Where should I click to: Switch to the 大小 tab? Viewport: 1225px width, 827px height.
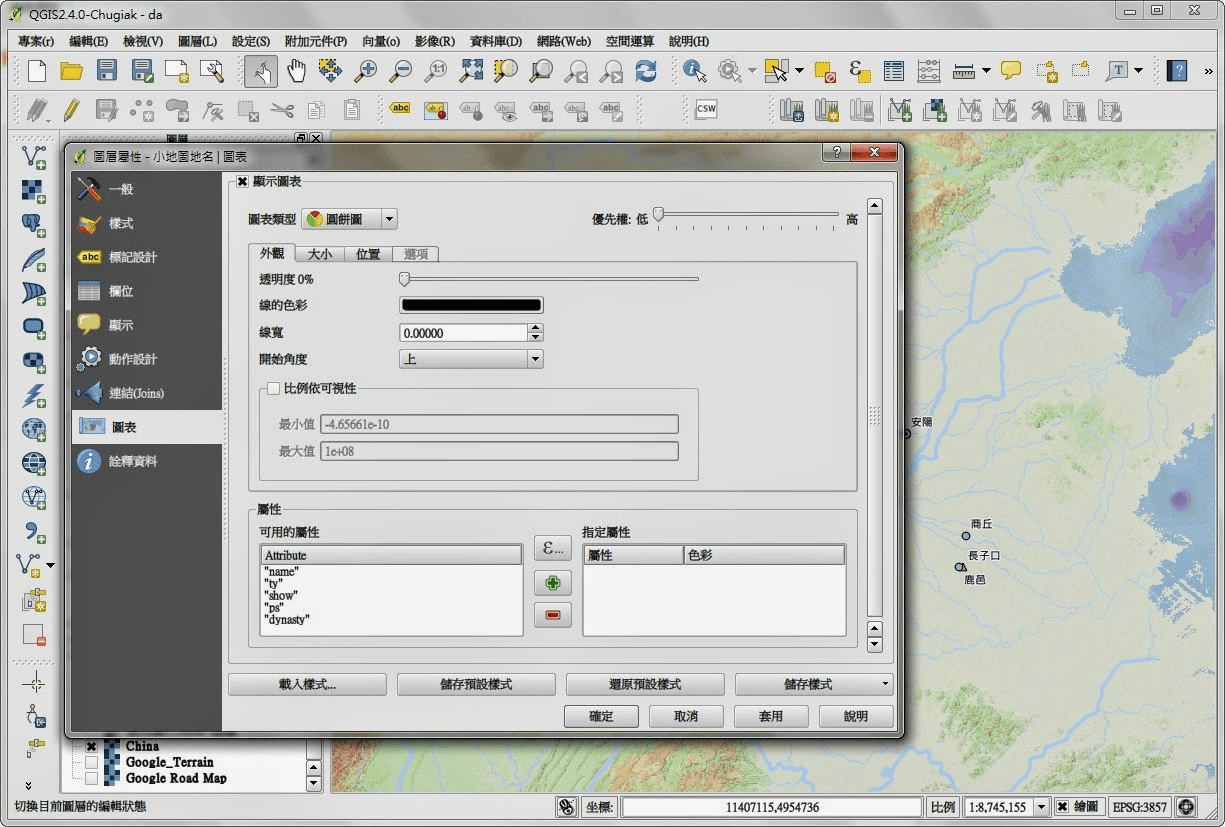click(x=320, y=254)
